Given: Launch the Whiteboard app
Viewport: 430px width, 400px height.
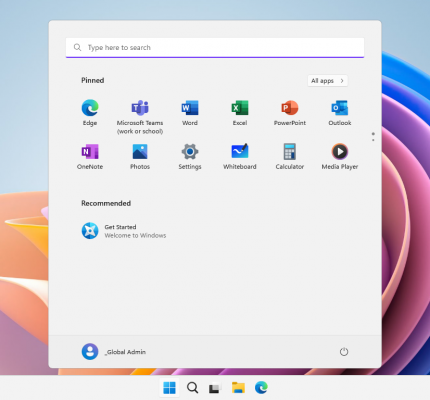Looking at the screenshot, I should pyautogui.click(x=240, y=157).
